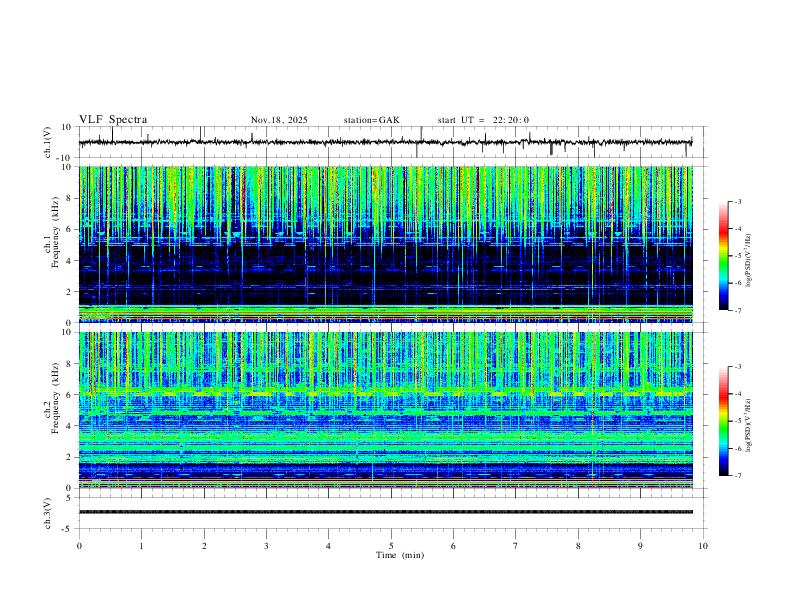Screen dimensions: 792x612
Task: Click the time axis tick '7'
Action: pos(516,546)
